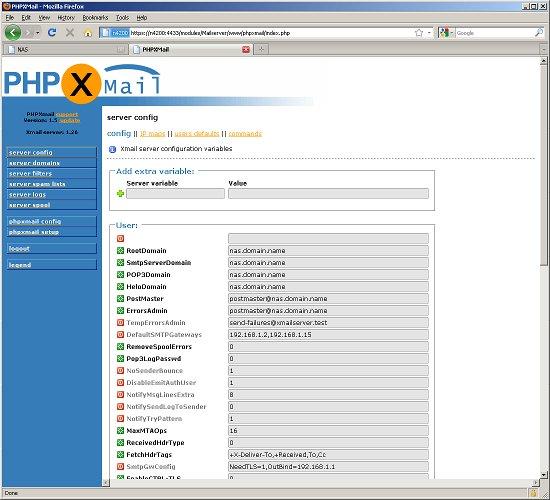This screenshot has width=550, height=500.
Task: Open the server spam lists link
Action: (37, 184)
